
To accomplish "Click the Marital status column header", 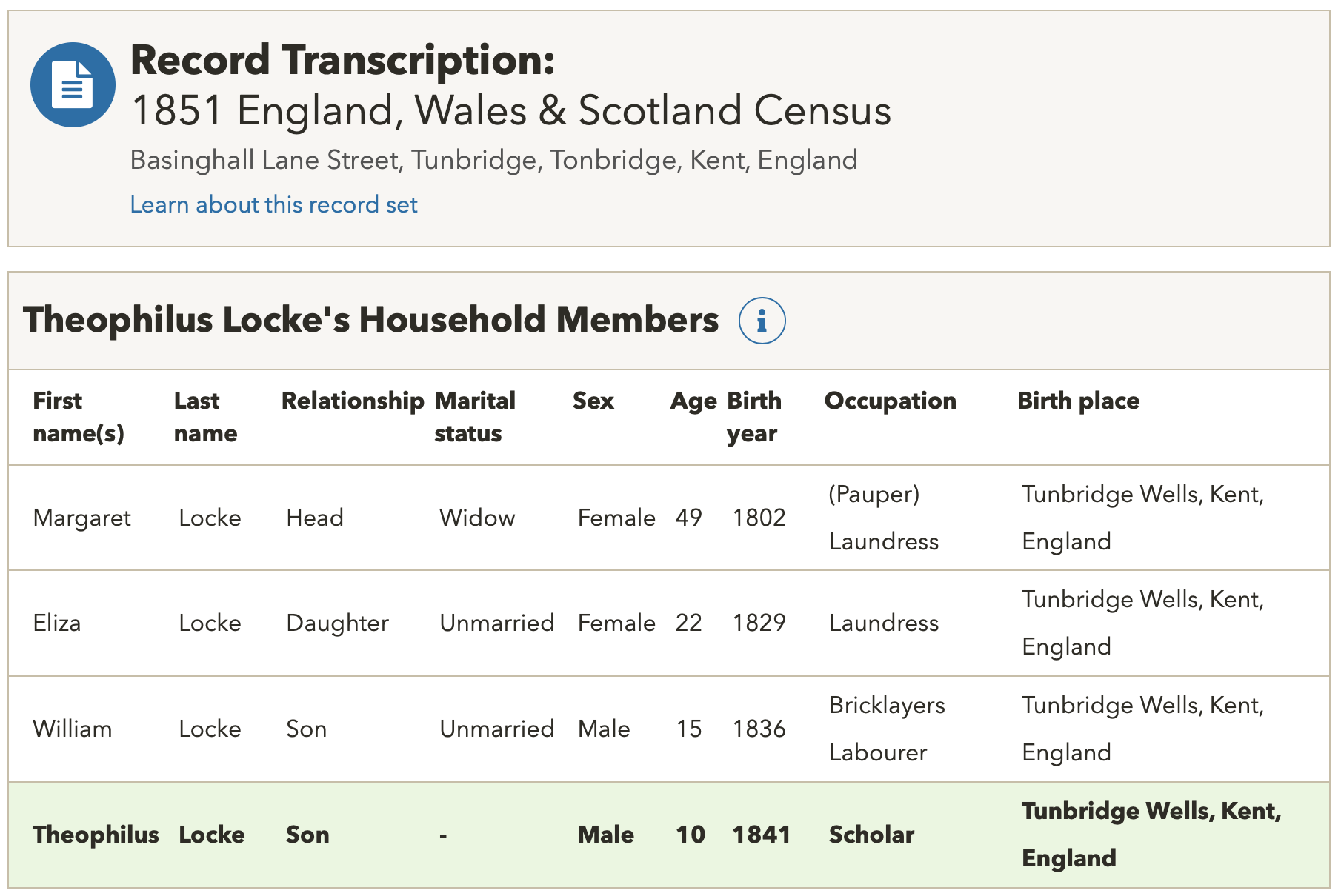I will pos(474,416).
